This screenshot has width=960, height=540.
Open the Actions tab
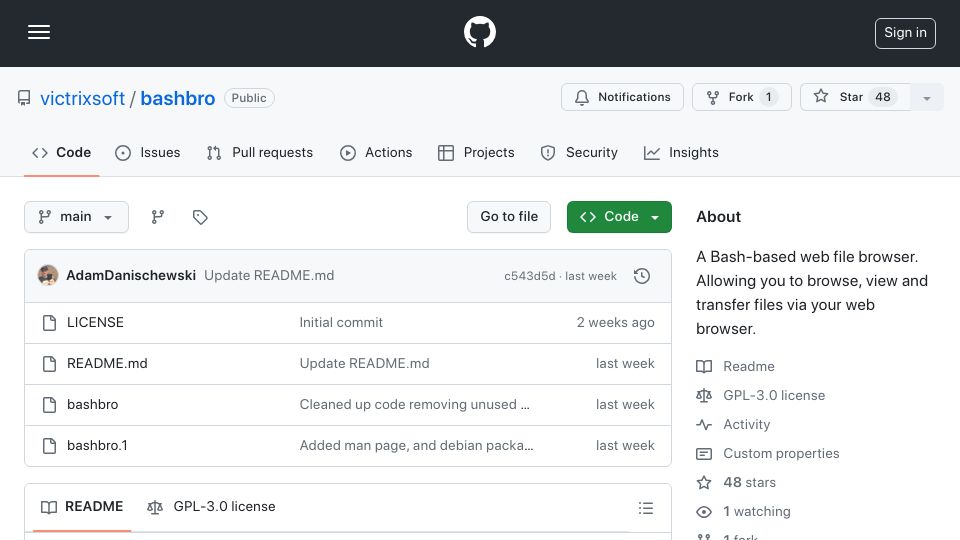[x=376, y=152]
